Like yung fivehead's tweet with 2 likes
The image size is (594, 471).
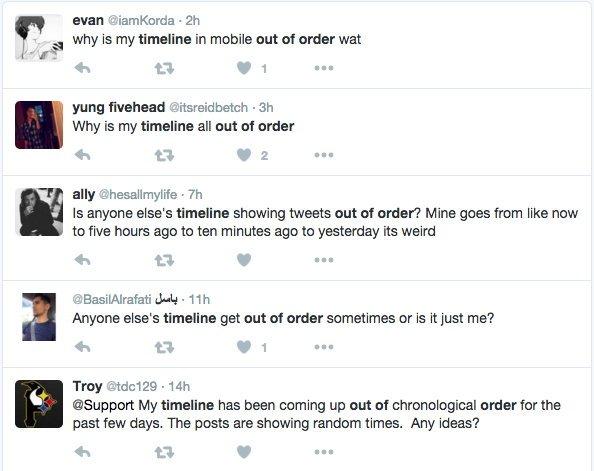point(244,155)
